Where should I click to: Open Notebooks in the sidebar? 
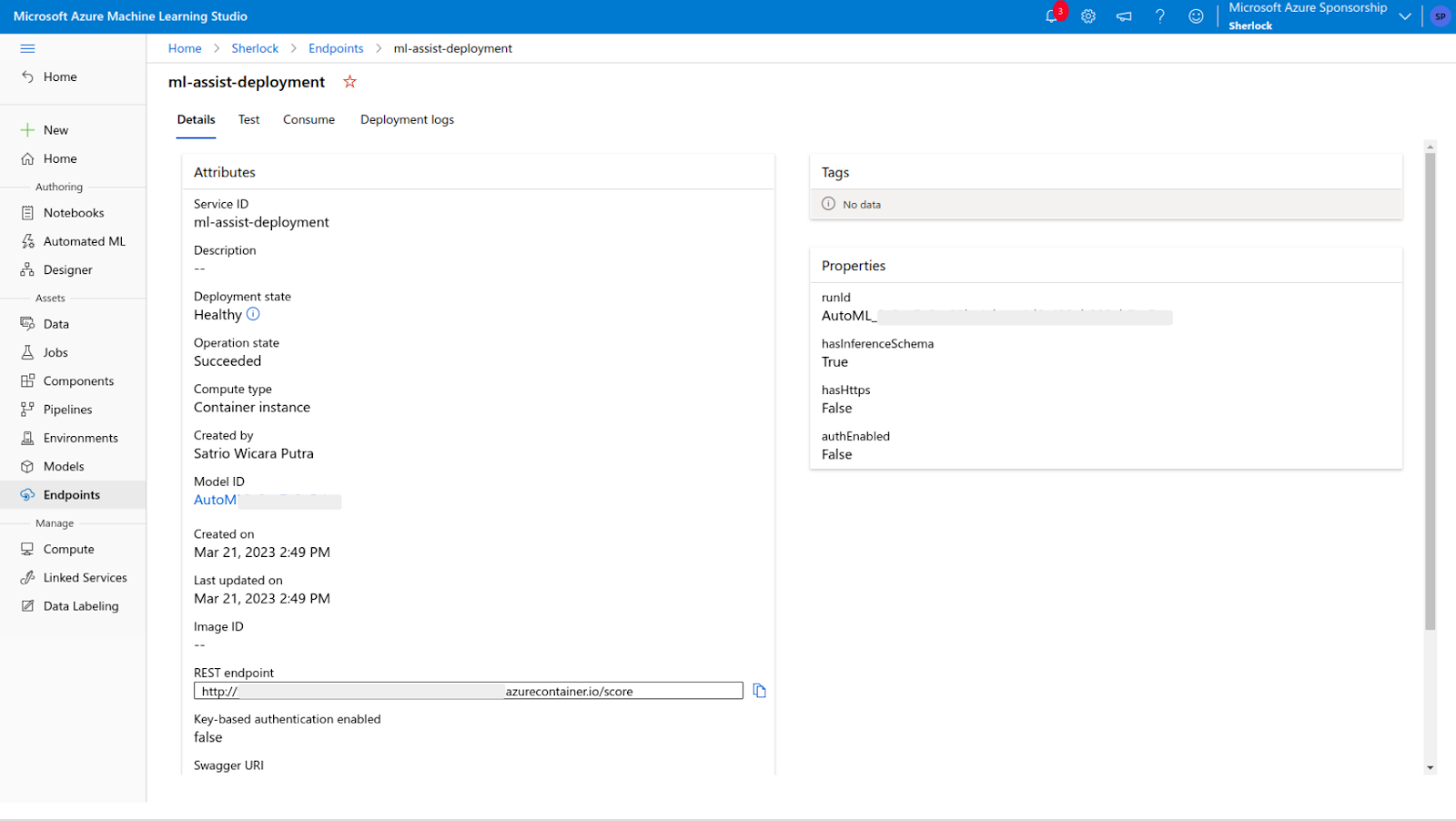[74, 213]
